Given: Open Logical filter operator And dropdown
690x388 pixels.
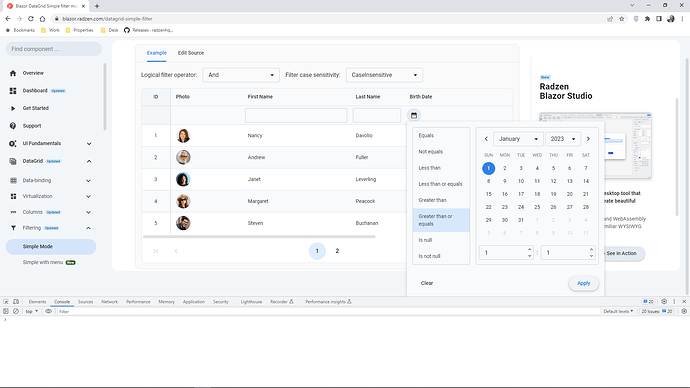Looking at the screenshot, I should (241, 75).
